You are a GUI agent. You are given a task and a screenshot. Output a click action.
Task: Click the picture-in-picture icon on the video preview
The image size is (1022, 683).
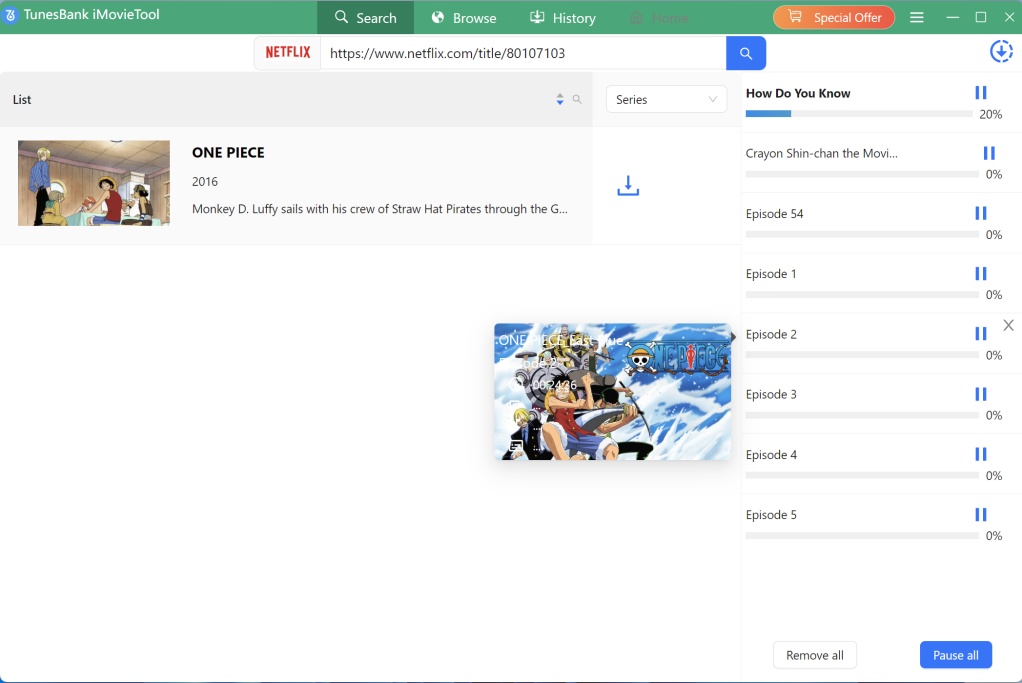click(x=516, y=446)
